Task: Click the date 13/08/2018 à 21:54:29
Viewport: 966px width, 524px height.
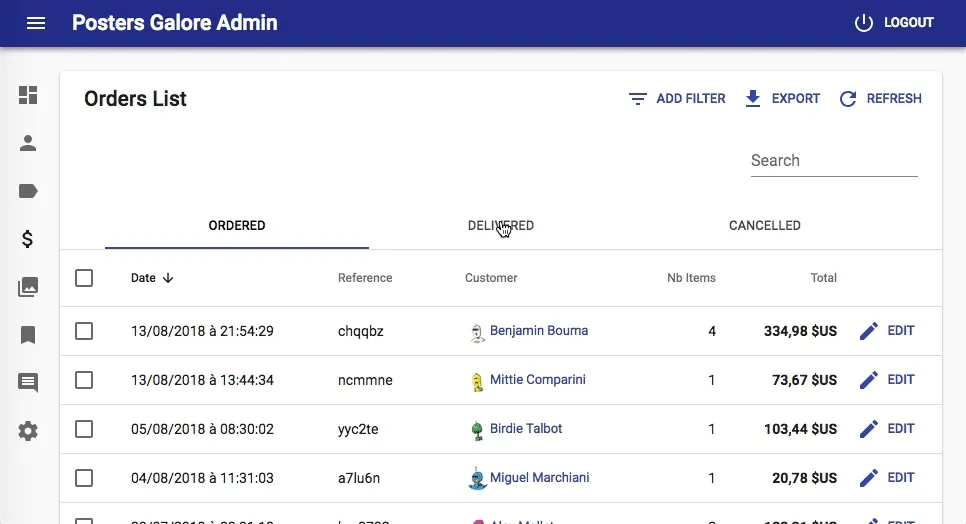Action: 202,331
